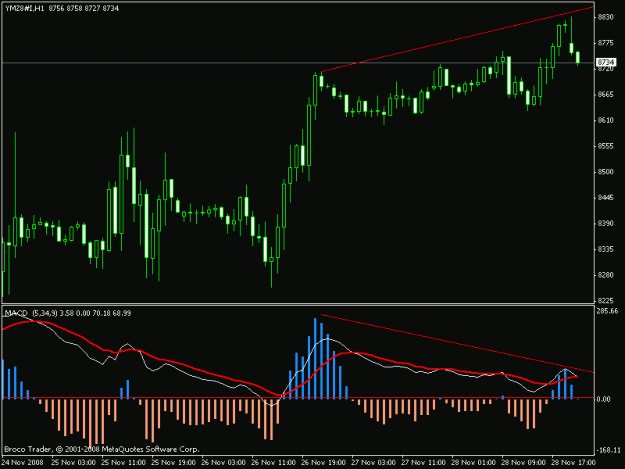Click the 8775 price axis label

[605, 43]
